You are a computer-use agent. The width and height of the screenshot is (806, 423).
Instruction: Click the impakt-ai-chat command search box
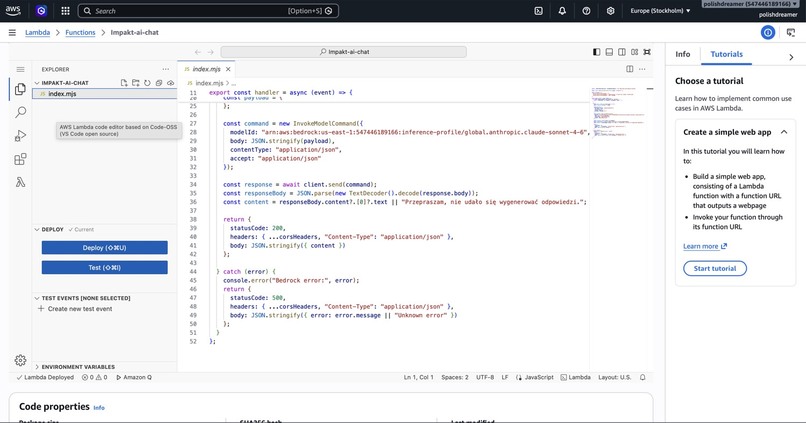(x=343, y=52)
